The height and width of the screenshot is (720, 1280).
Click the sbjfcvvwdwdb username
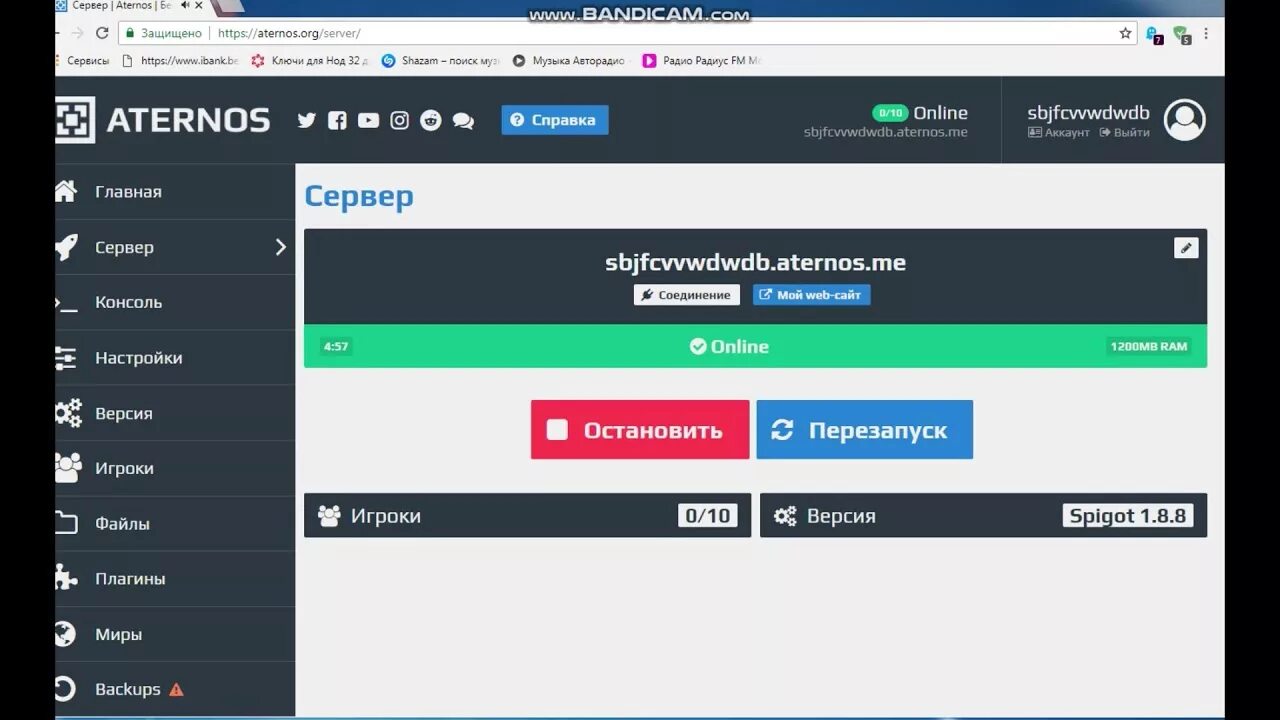(x=1088, y=113)
